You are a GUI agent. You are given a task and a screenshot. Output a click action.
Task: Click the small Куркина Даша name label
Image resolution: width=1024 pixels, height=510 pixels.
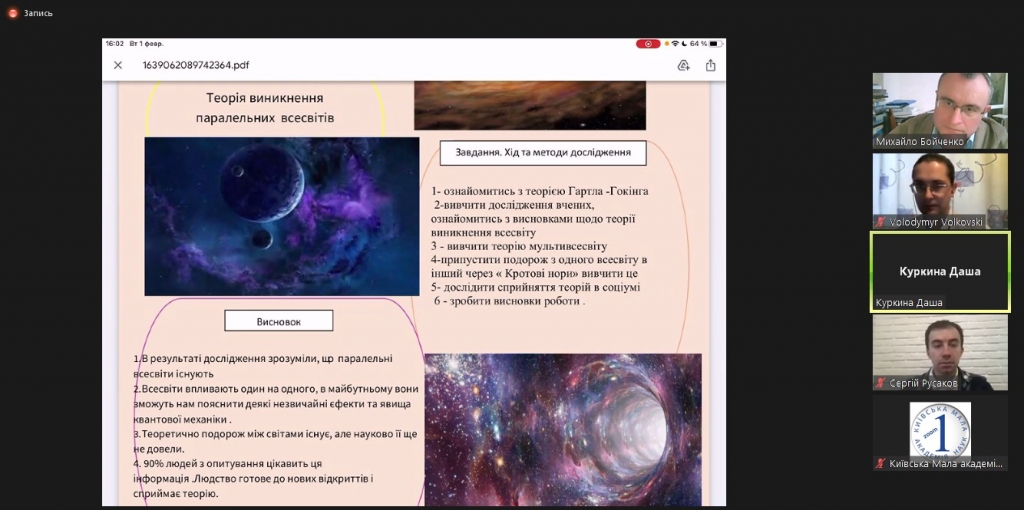(908, 302)
